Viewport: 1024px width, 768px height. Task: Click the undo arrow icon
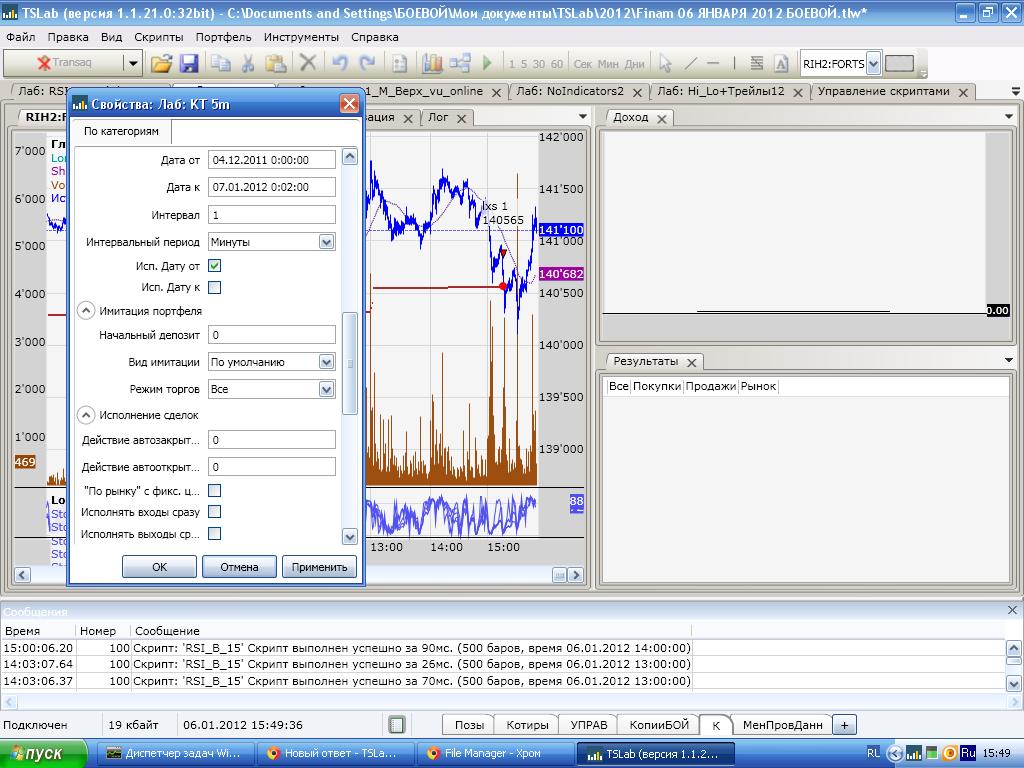(x=339, y=63)
